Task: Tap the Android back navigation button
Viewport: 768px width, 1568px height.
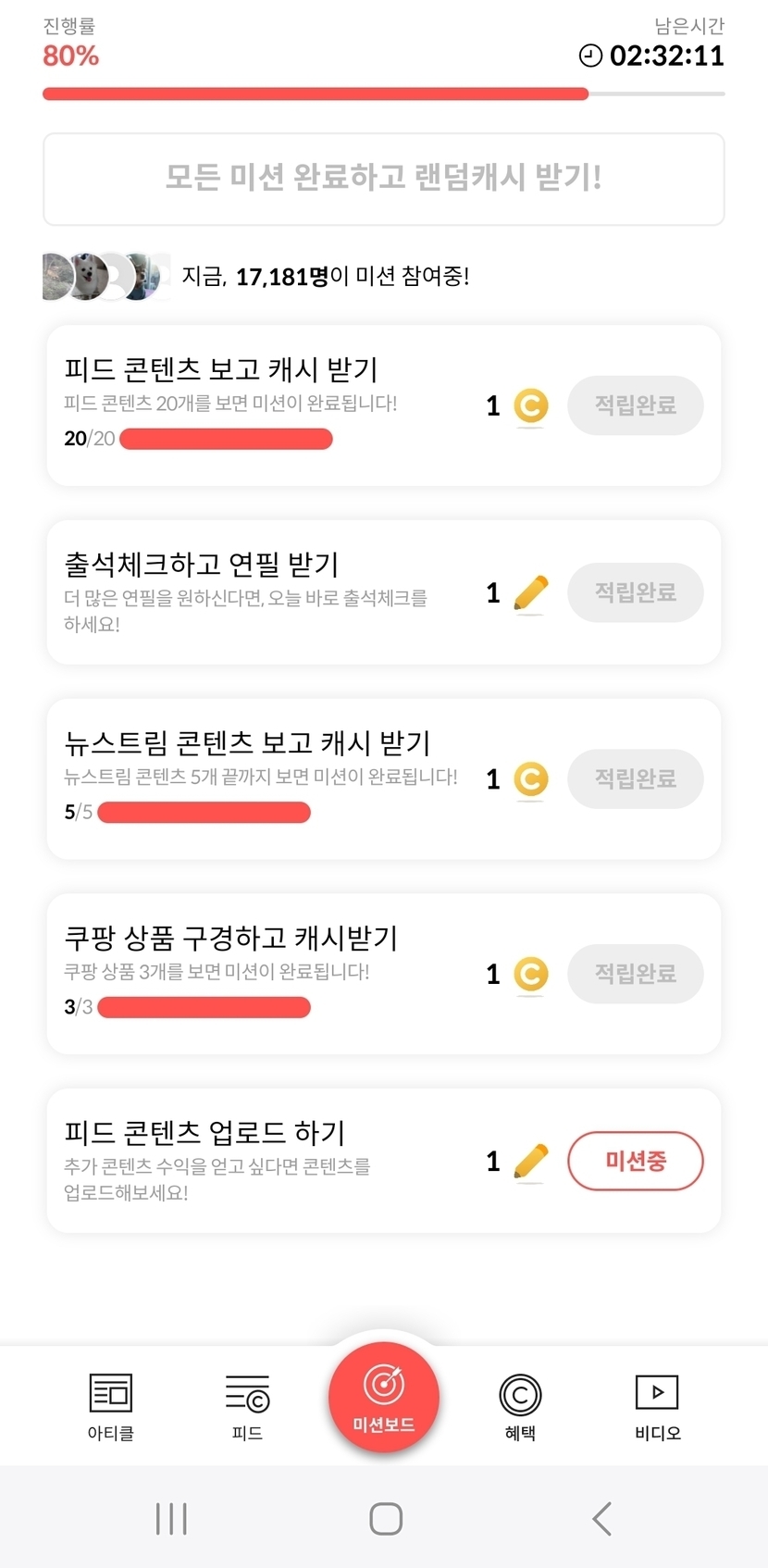Action: point(601,1519)
